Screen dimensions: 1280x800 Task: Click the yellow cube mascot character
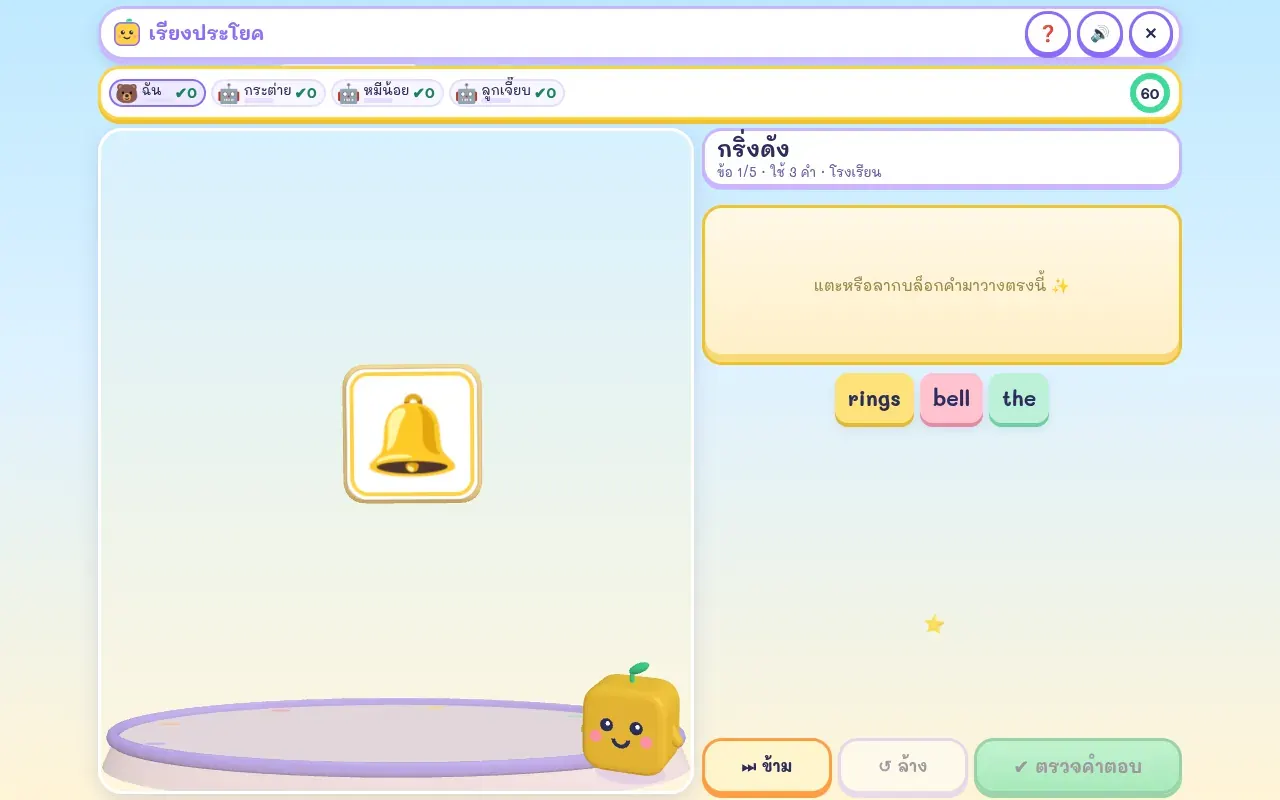tap(631, 722)
